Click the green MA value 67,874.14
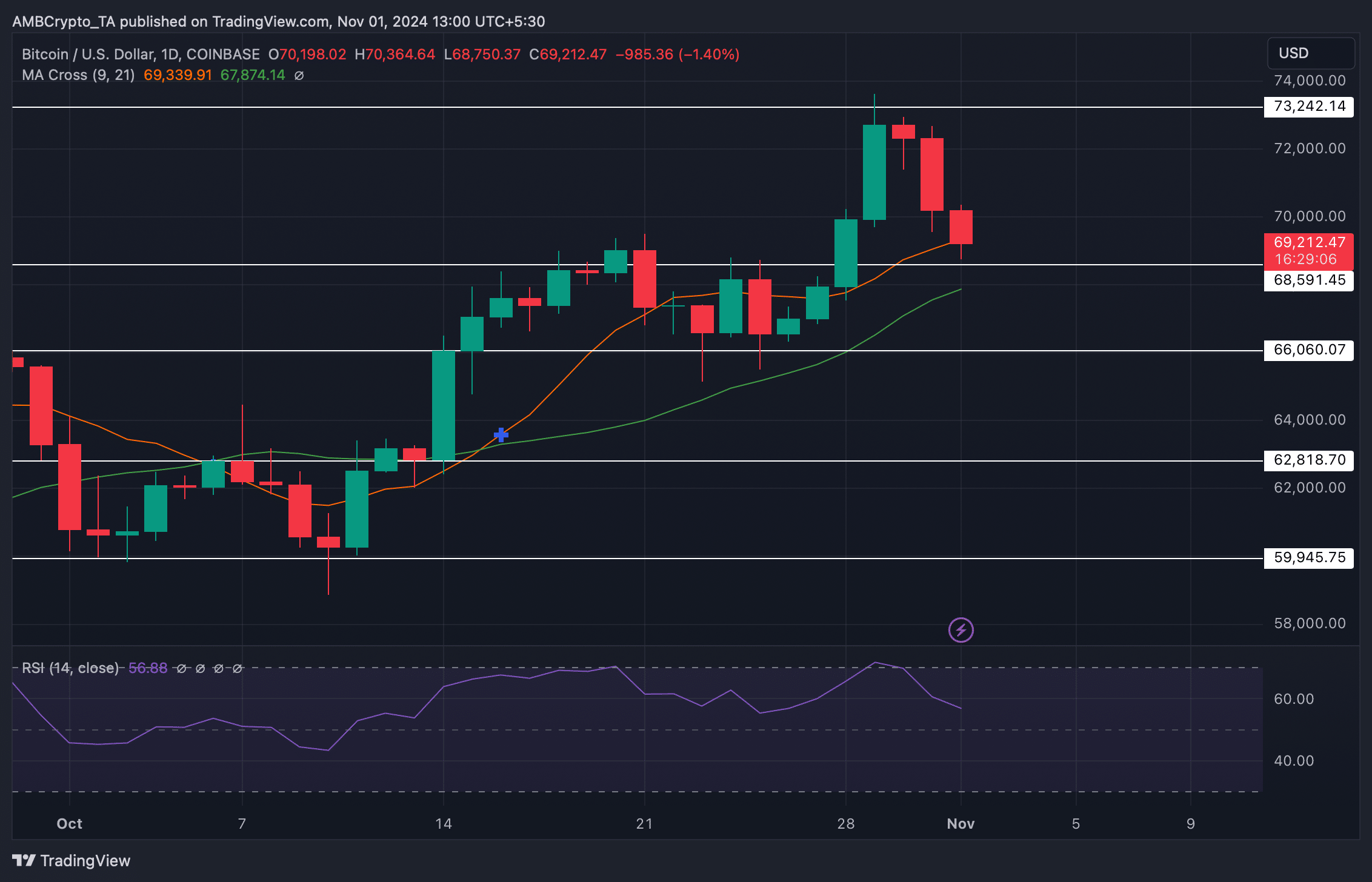The height and width of the screenshot is (882, 1372). coord(253,76)
